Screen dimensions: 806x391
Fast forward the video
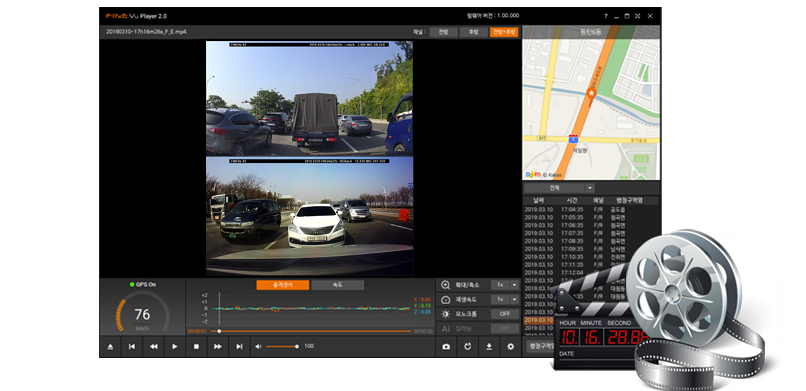pos(217,347)
